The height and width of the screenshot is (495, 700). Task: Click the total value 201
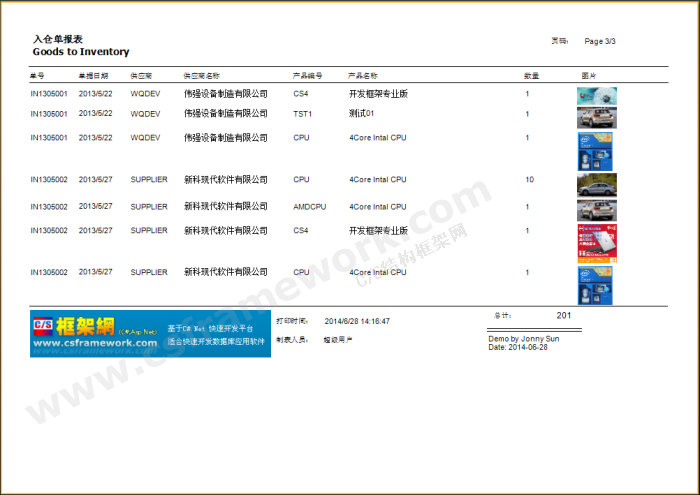[x=564, y=316]
